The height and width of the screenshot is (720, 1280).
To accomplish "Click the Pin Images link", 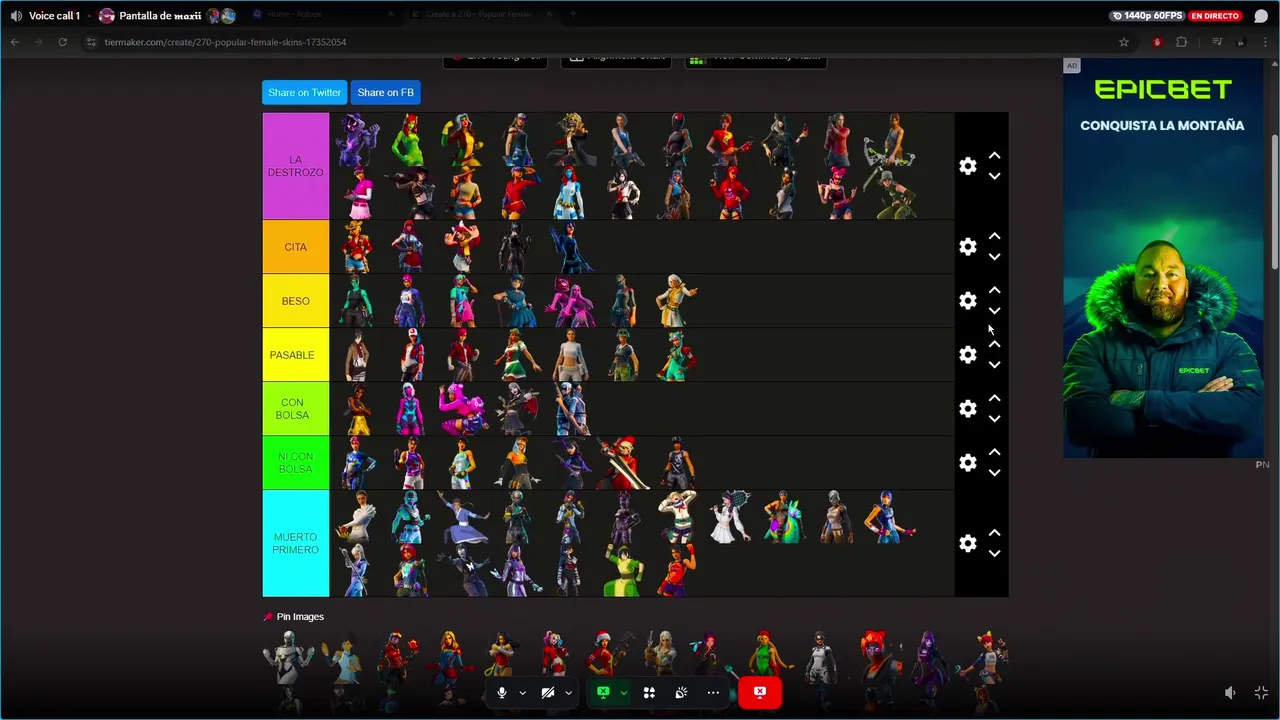I will [x=300, y=617].
